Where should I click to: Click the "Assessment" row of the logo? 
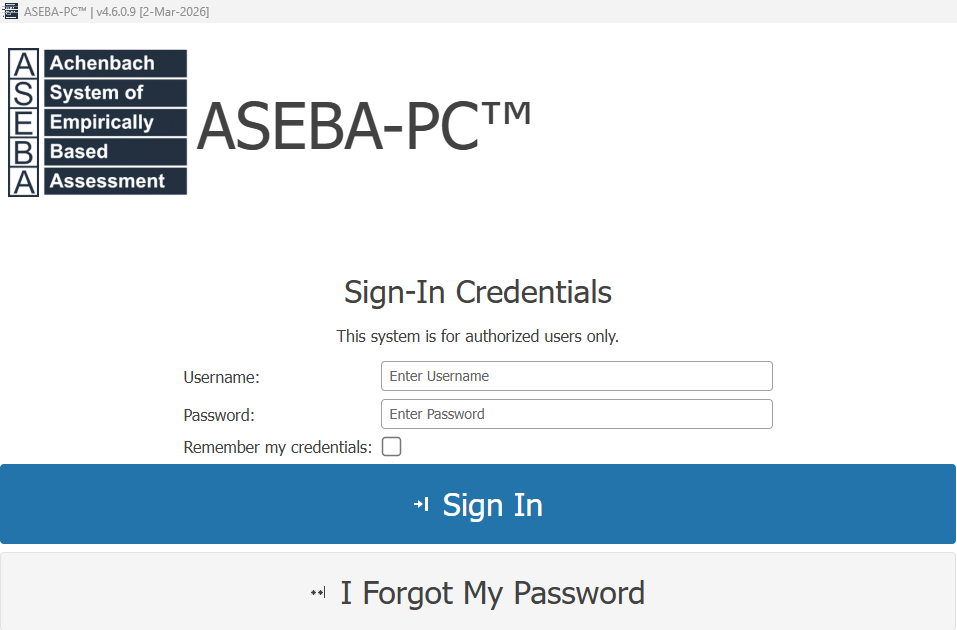pyautogui.click(x=115, y=182)
